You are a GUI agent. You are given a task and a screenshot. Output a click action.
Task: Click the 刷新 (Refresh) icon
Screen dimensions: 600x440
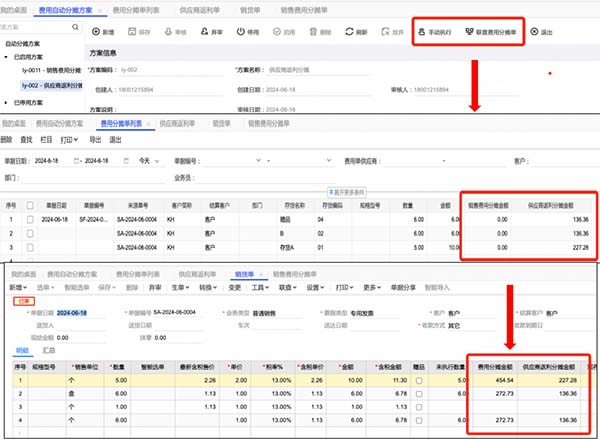click(x=355, y=32)
